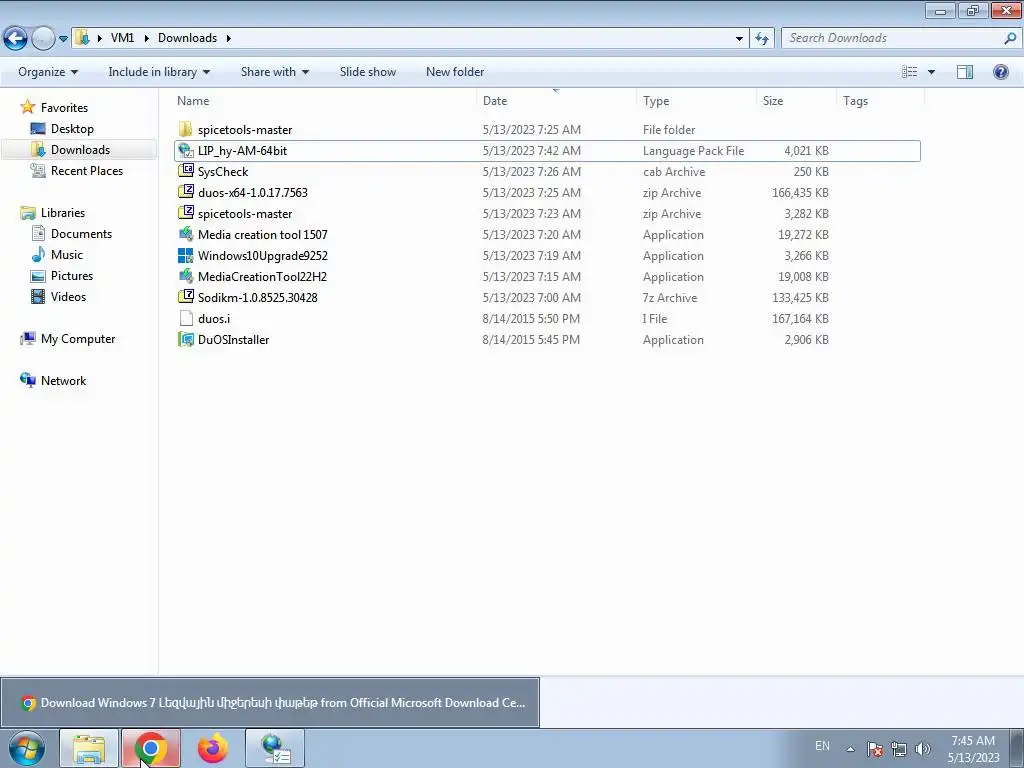Image resolution: width=1024 pixels, height=768 pixels.
Task: Select the MediaCreationTool22H2 icon
Action: [186, 276]
